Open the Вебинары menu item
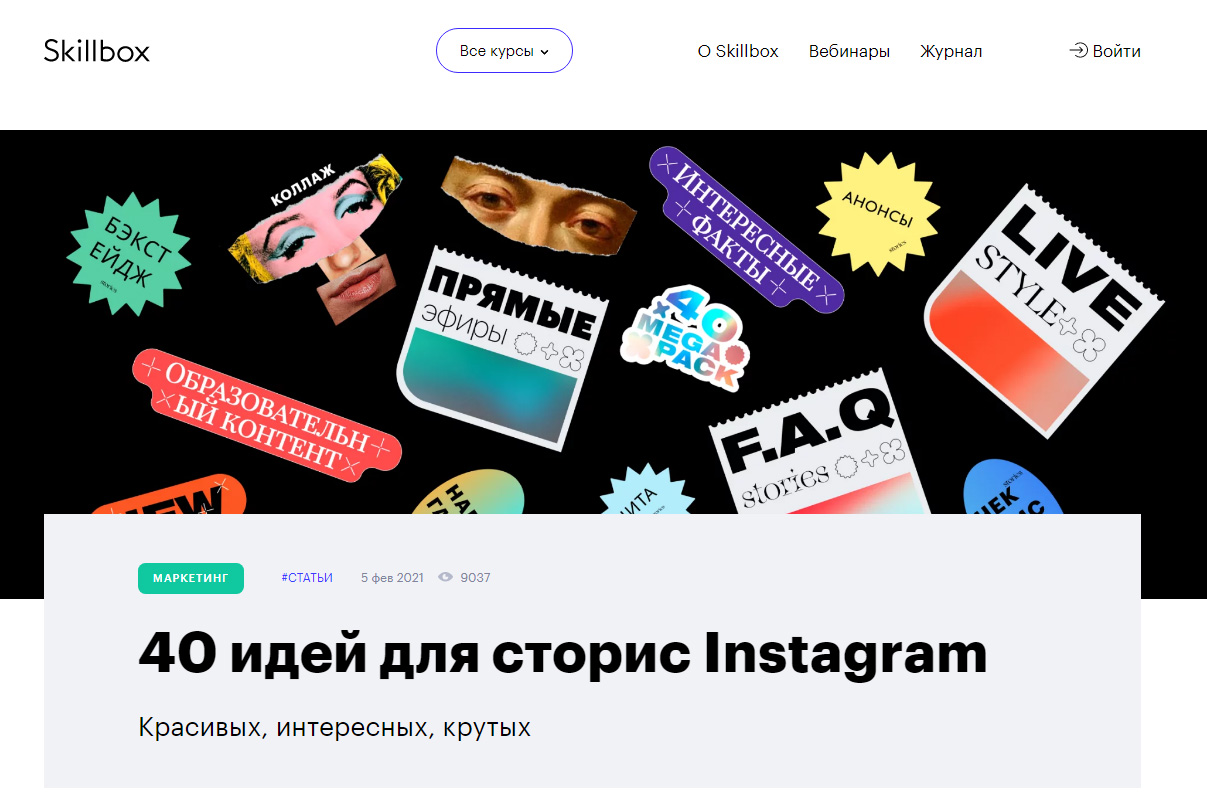This screenshot has width=1207, height=804. [x=849, y=51]
